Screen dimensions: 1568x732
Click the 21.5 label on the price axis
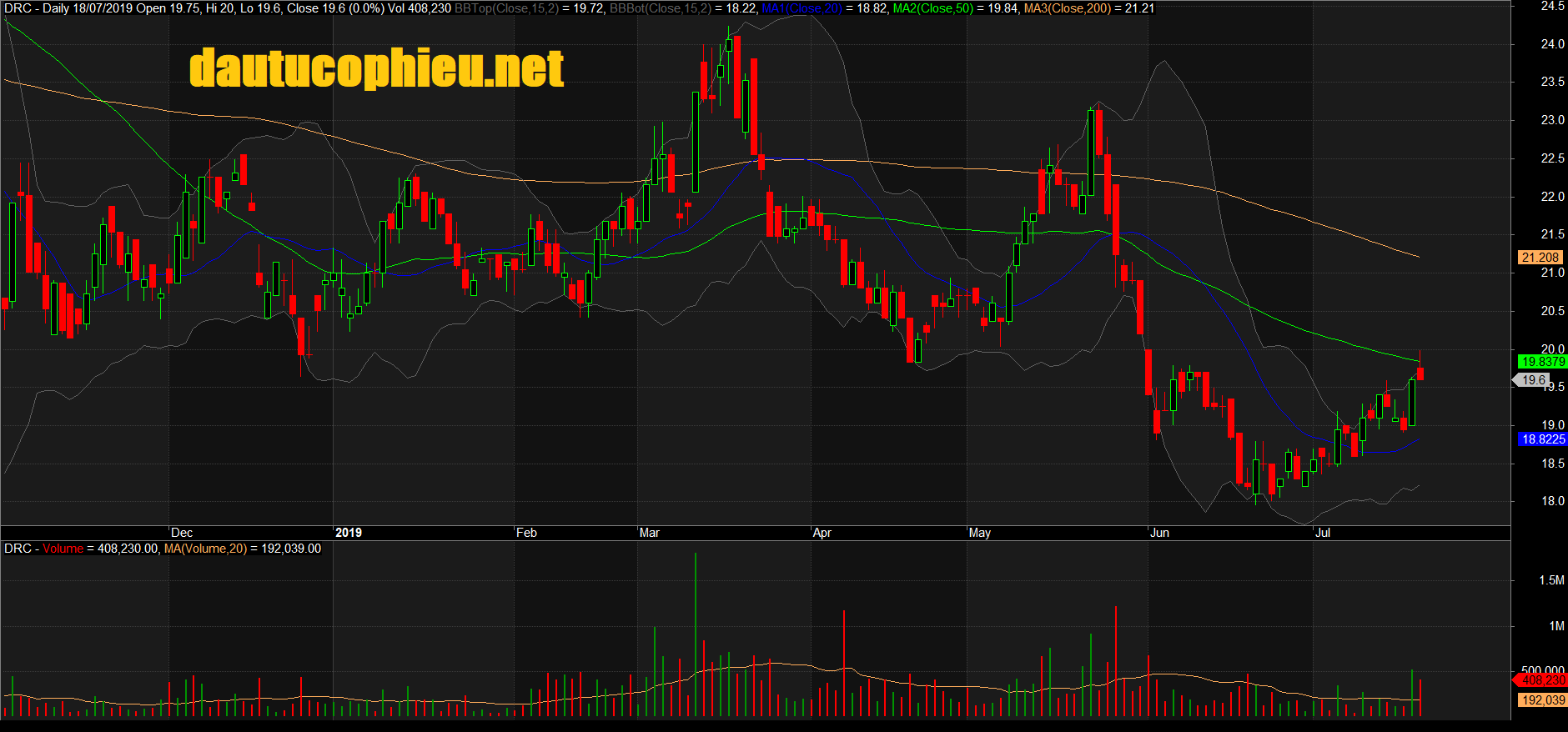[x=1552, y=234]
